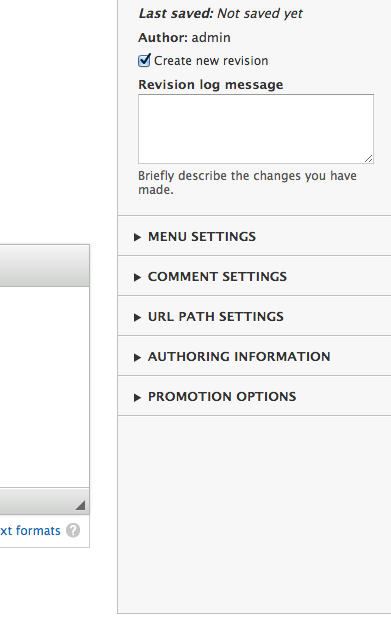Viewport: 391px width, 632px height.
Task: Open the Authoring Information heading
Action: [239, 356]
